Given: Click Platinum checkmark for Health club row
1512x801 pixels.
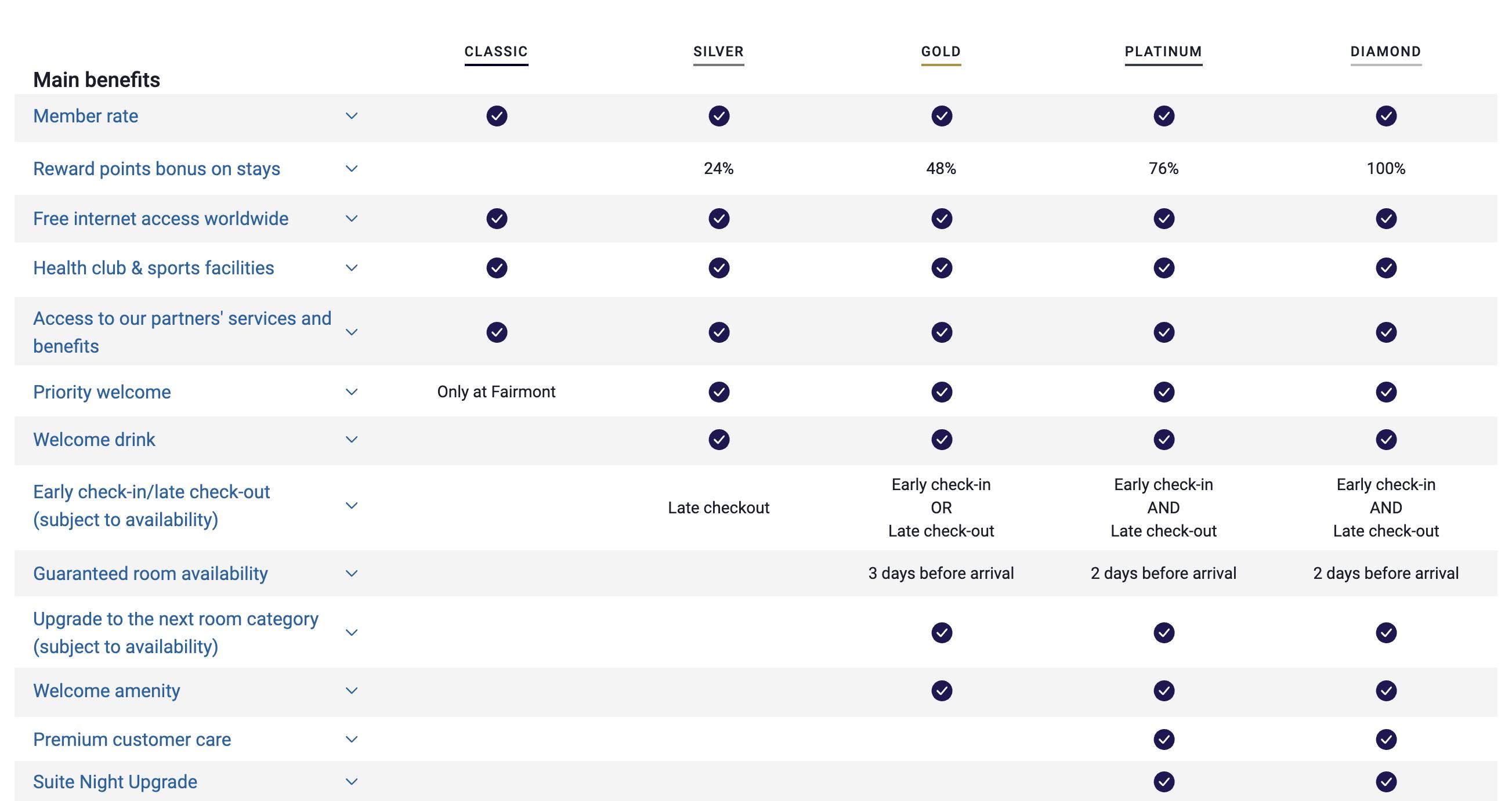Looking at the screenshot, I should point(1163,268).
